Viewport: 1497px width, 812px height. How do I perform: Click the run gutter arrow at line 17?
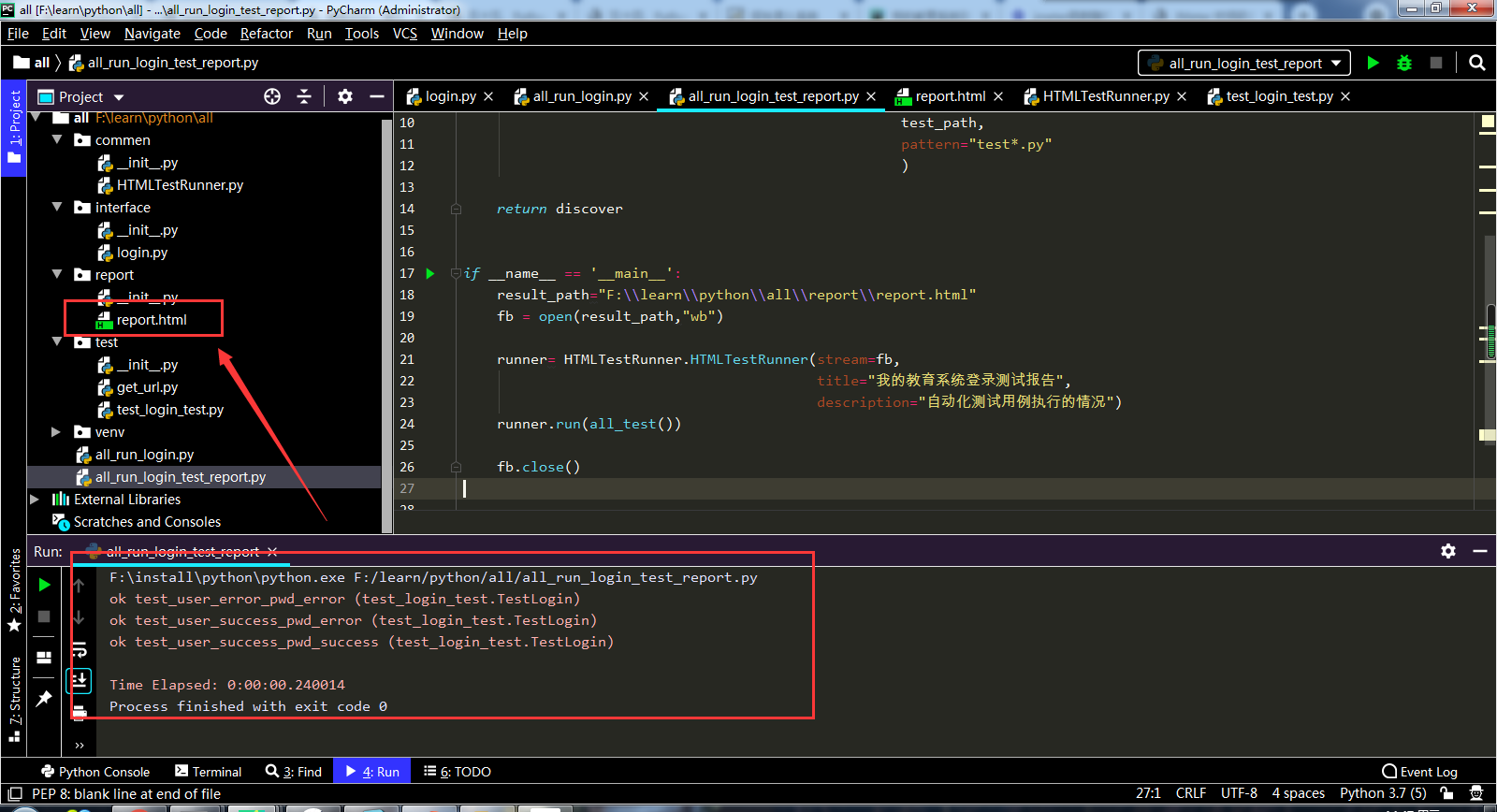pos(430,273)
